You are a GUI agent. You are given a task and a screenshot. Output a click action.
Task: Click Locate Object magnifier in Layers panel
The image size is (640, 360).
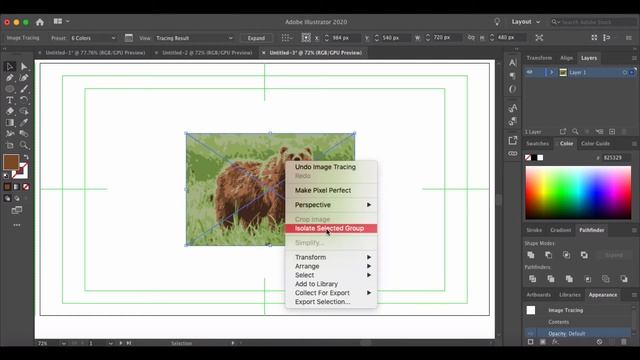[575, 131]
